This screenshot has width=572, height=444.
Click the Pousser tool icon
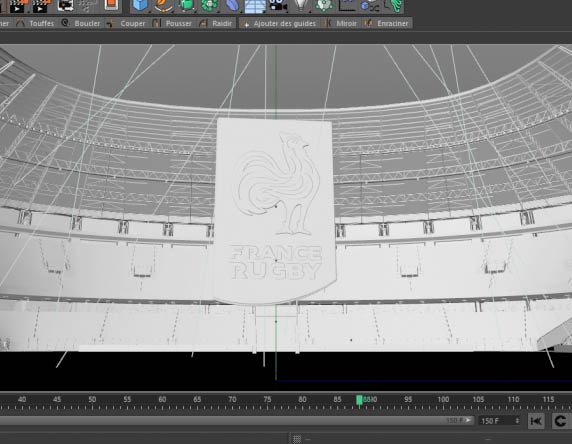(156, 23)
